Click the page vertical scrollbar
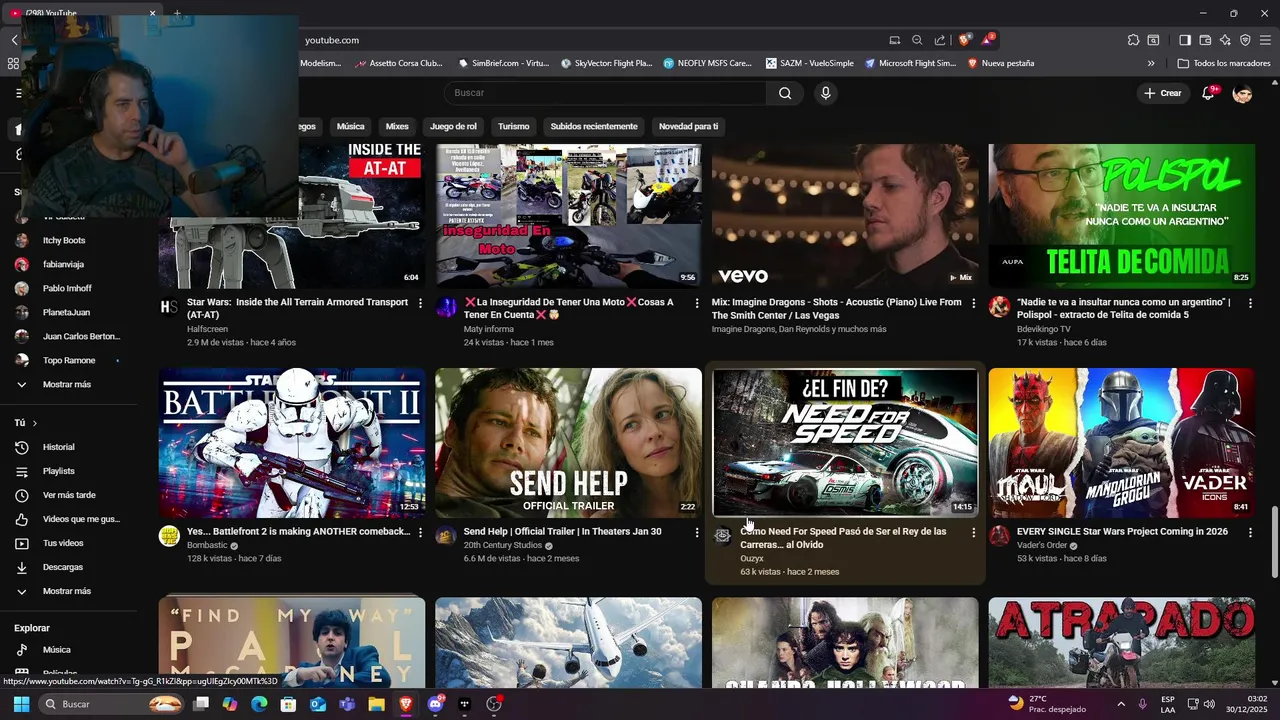Screen dimensions: 1280x720 tap(1274, 541)
